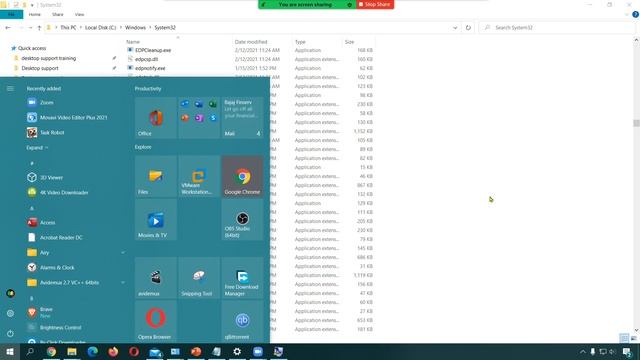The height and width of the screenshot is (360, 640).
Task: Open the notification center icon
Action: click(x=627, y=352)
